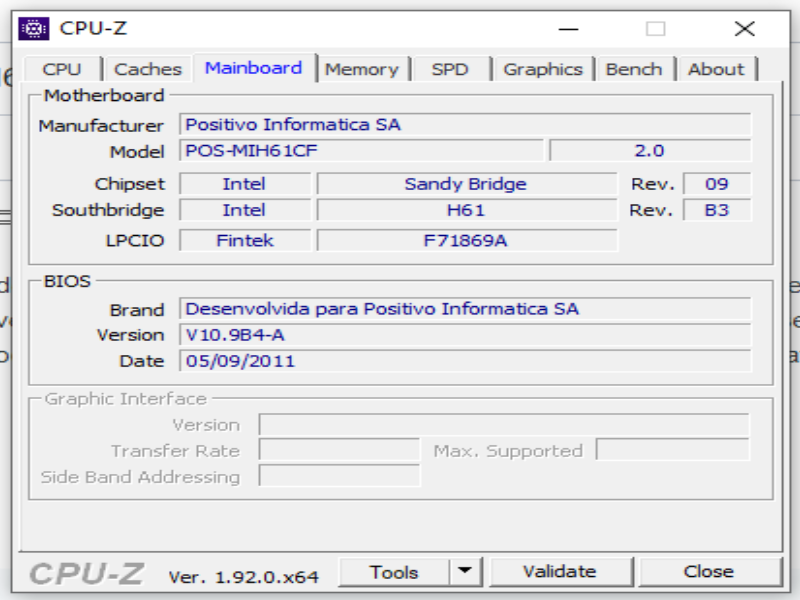Click the CPU-Z app icon in title bar
This screenshot has width=800, height=600.
pos(34,29)
